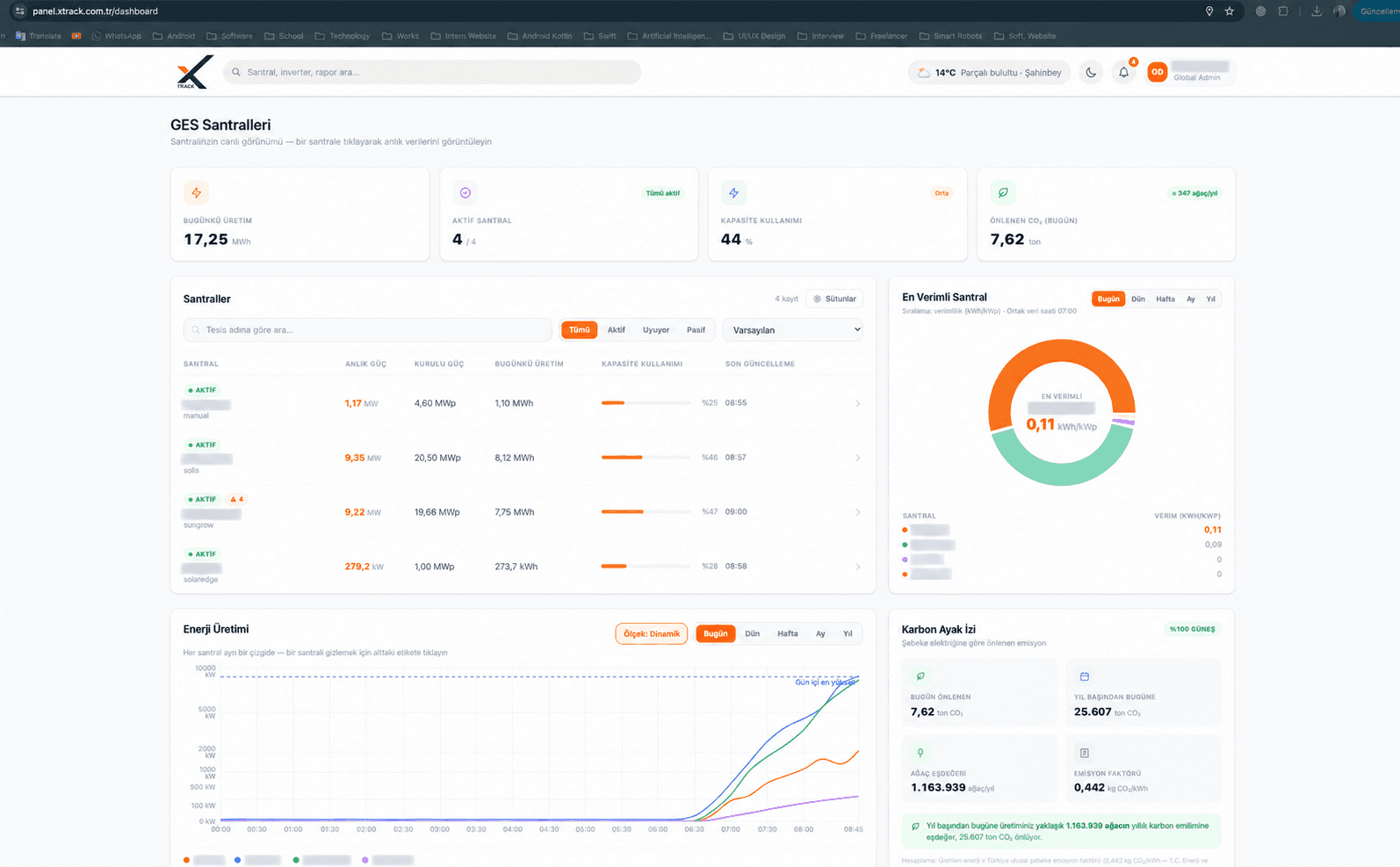1400x867 pixels.
Task: Click the site info icon in the address bar
Action: (19, 11)
